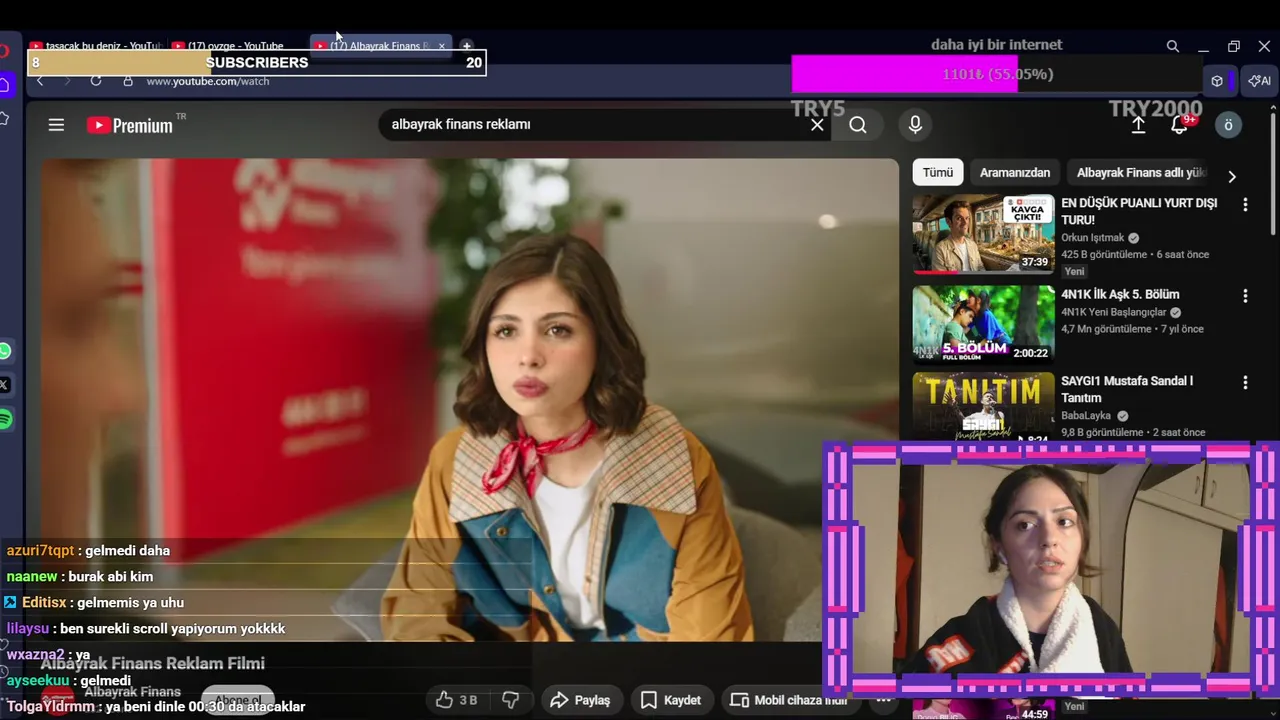Open options for SAYGI1 Mustafa Sandal video
Screen dimensions: 1280x720
pyautogui.click(x=1245, y=382)
